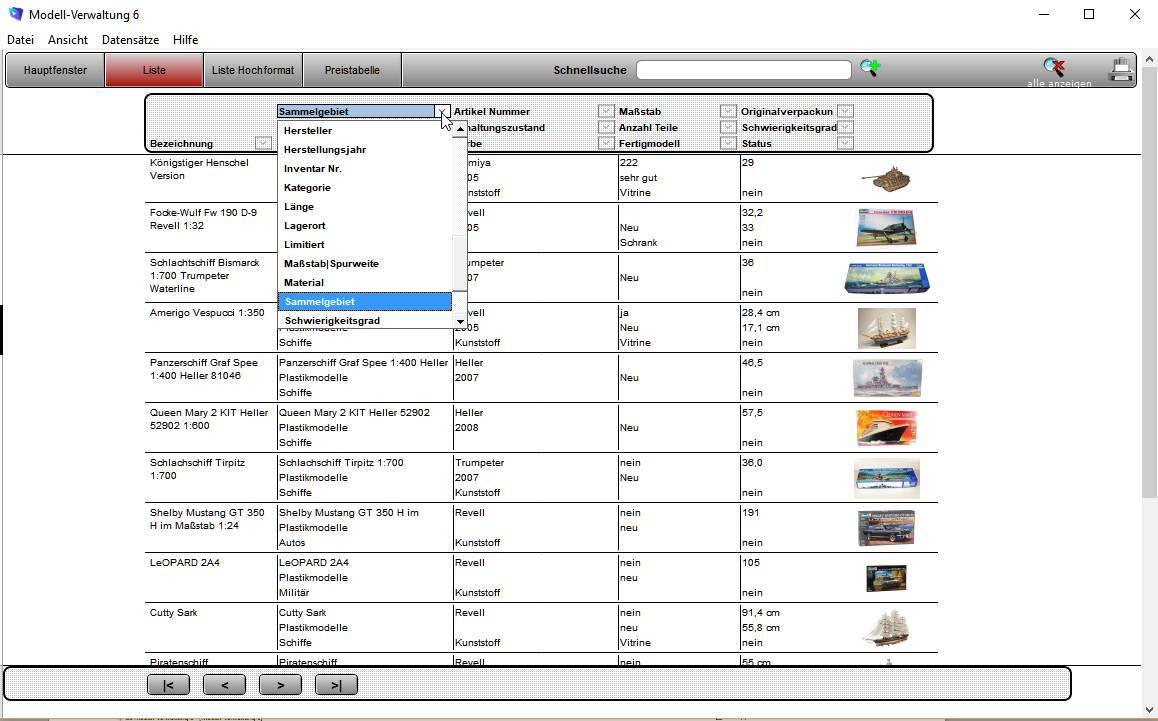
Task: Jump to the last record
Action: tap(336, 685)
